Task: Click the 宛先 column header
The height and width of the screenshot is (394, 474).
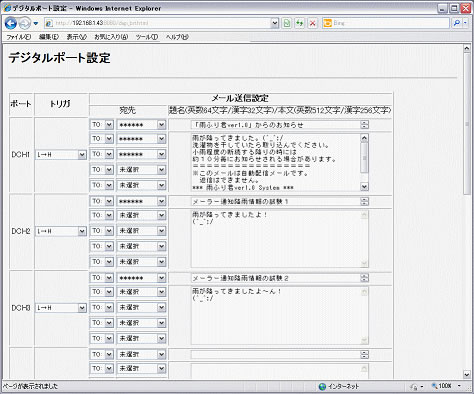Action: pos(128,110)
